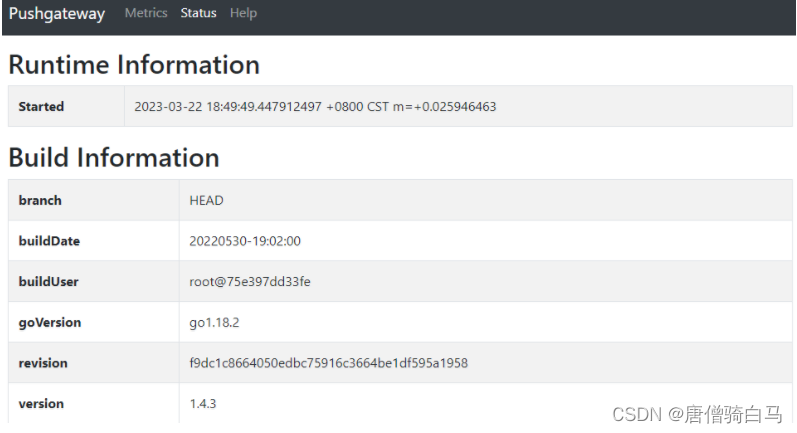Select the buildUser row label
This screenshot has height=433, width=797.
point(48,282)
